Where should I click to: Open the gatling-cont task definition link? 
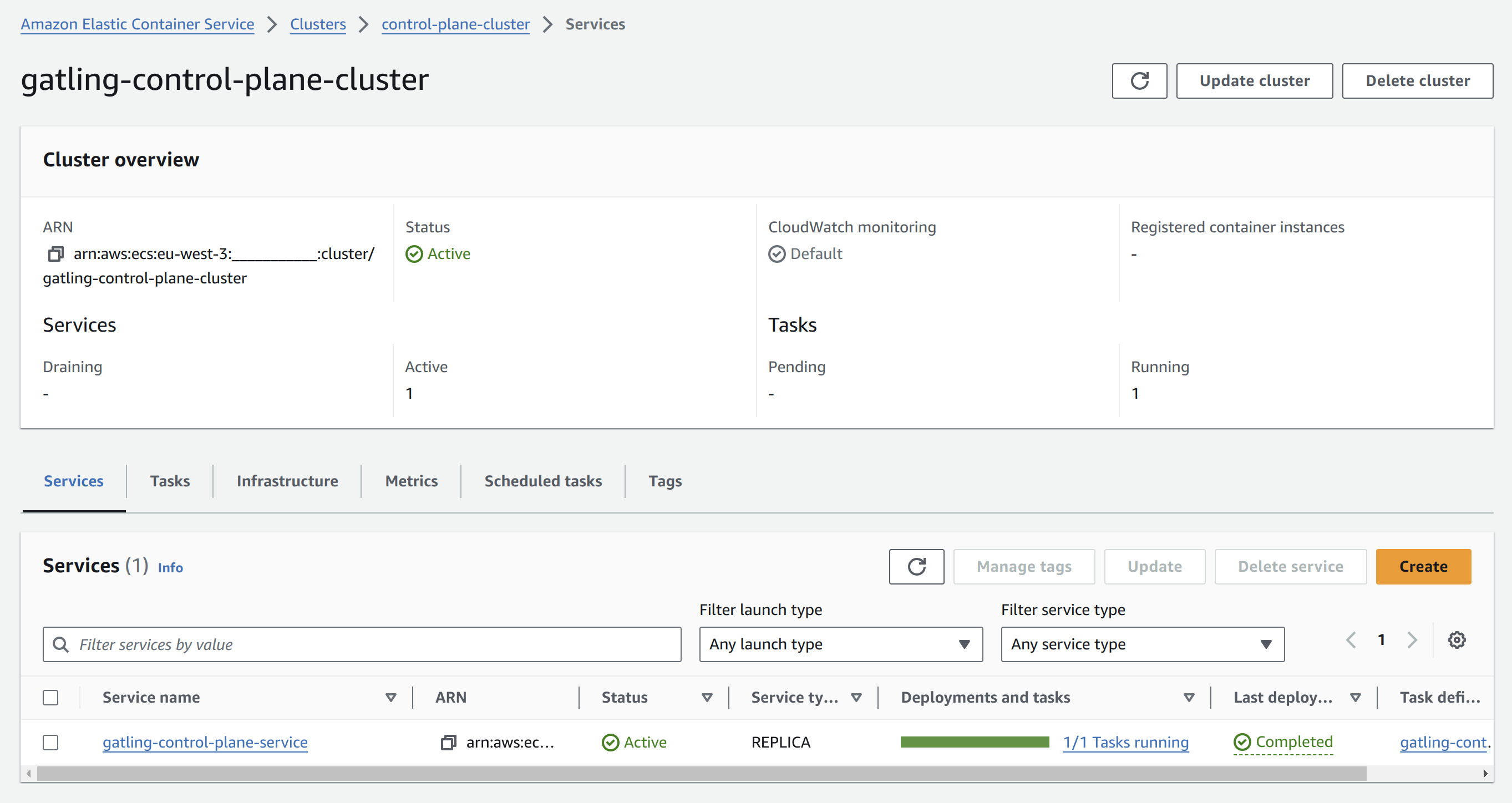(x=1444, y=742)
